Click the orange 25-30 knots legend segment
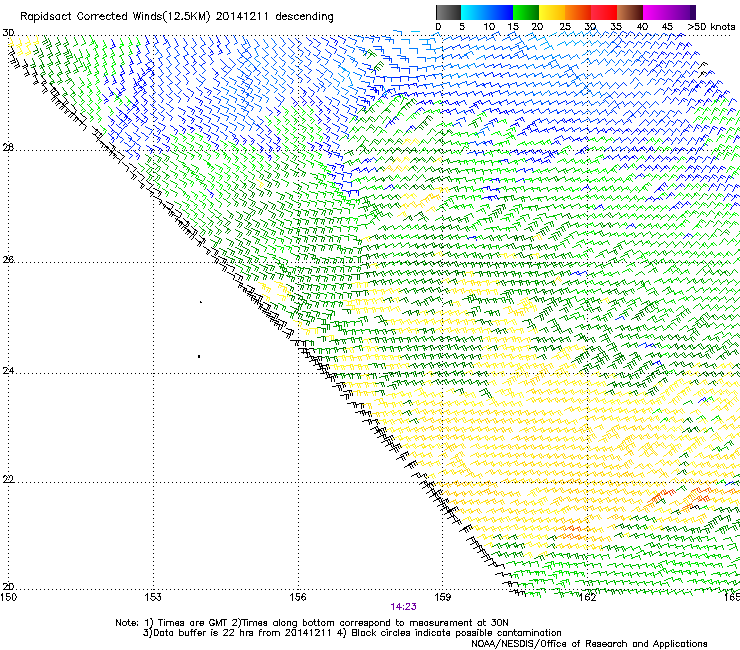The width and height of the screenshot is (740, 650). pyautogui.click(x=578, y=12)
